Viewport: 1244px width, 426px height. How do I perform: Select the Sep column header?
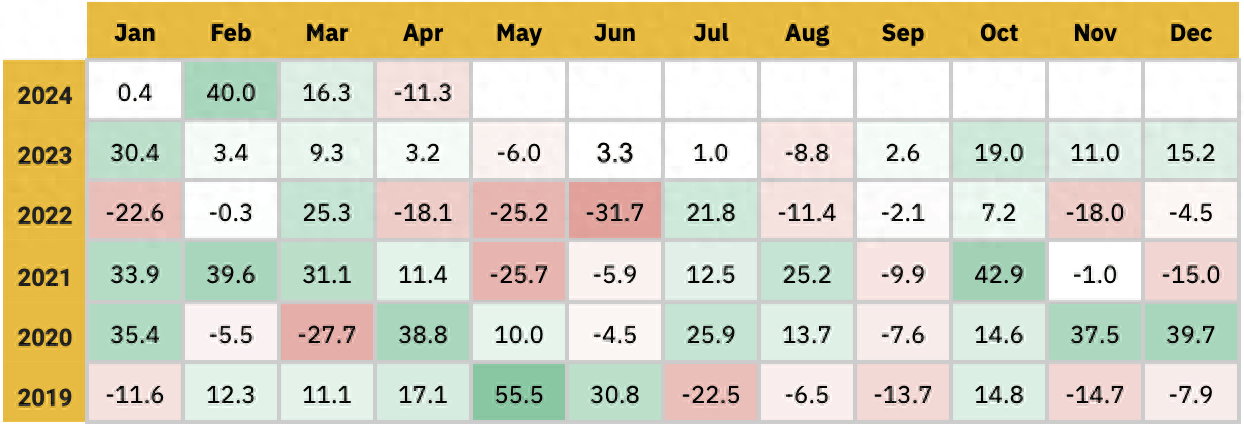pyautogui.click(x=903, y=33)
